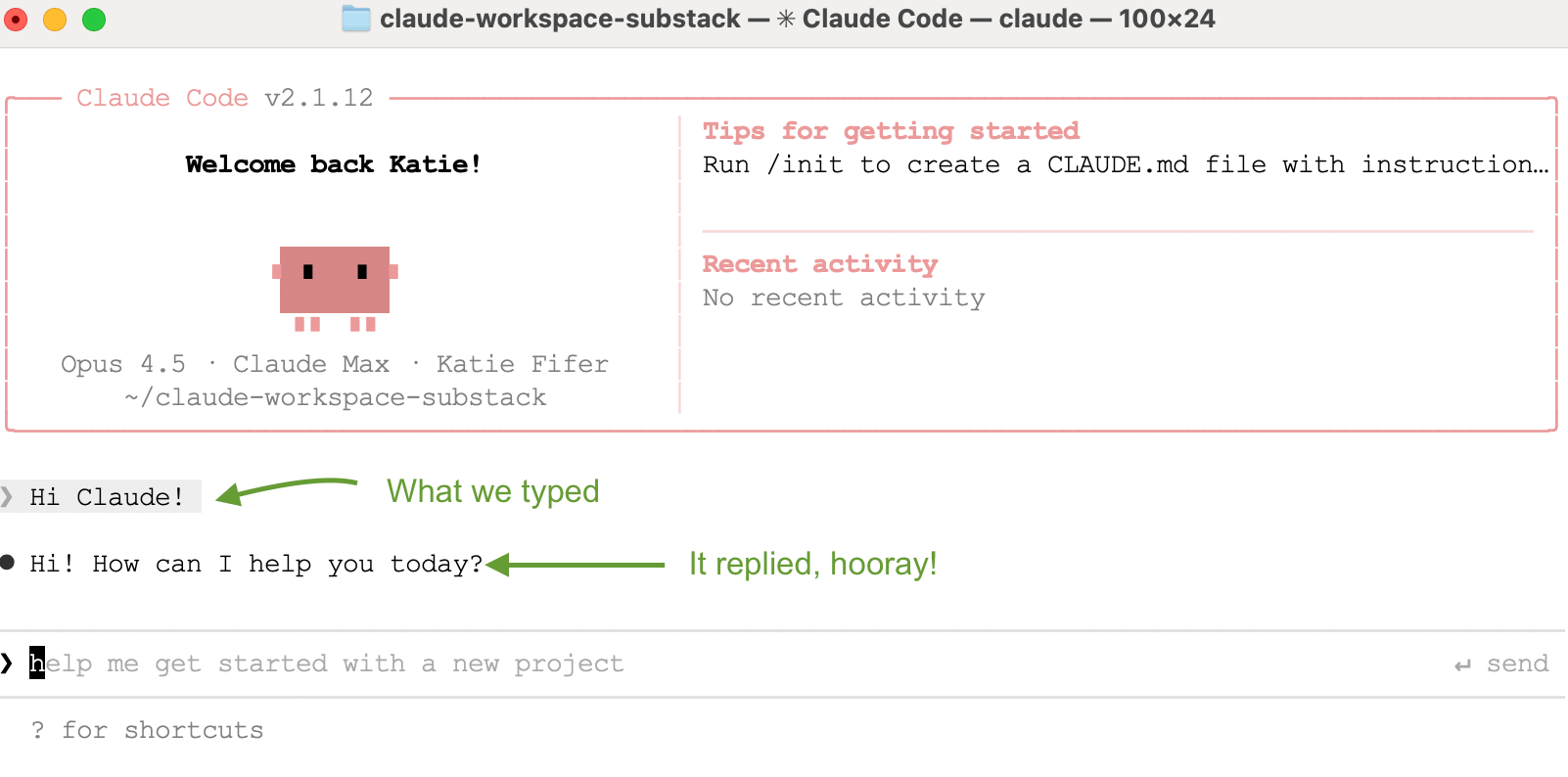Click the 'Opus 4.5' model label
Viewport: 1568px width, 777px height.
[x=123, y=364]
